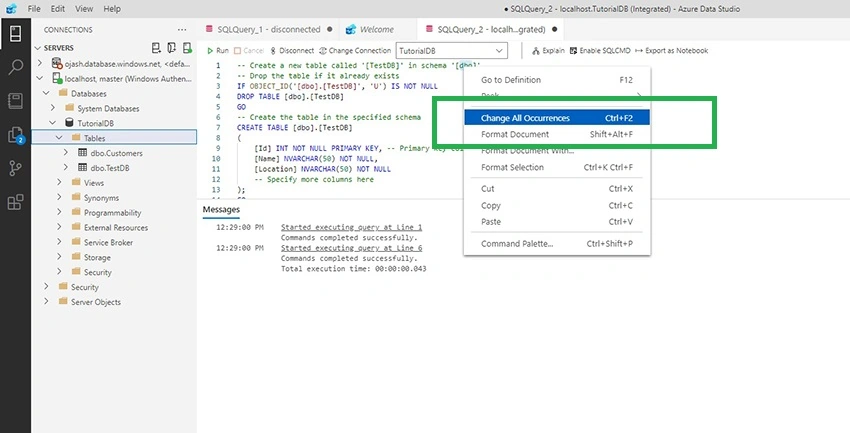Click the Azure Data Studio logo in the title bar

11,9
